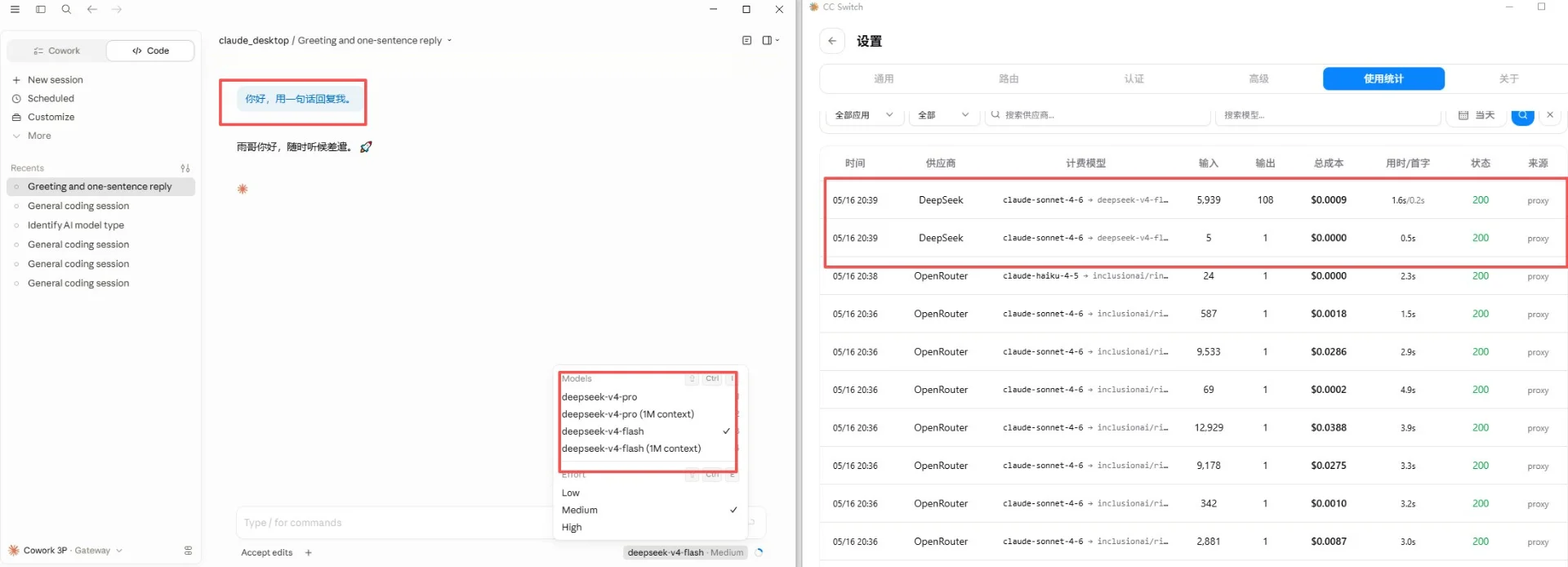Click the 4.9s latency cell
The height and width of the screenshot is (567, 1568).
pos(1408,391)
